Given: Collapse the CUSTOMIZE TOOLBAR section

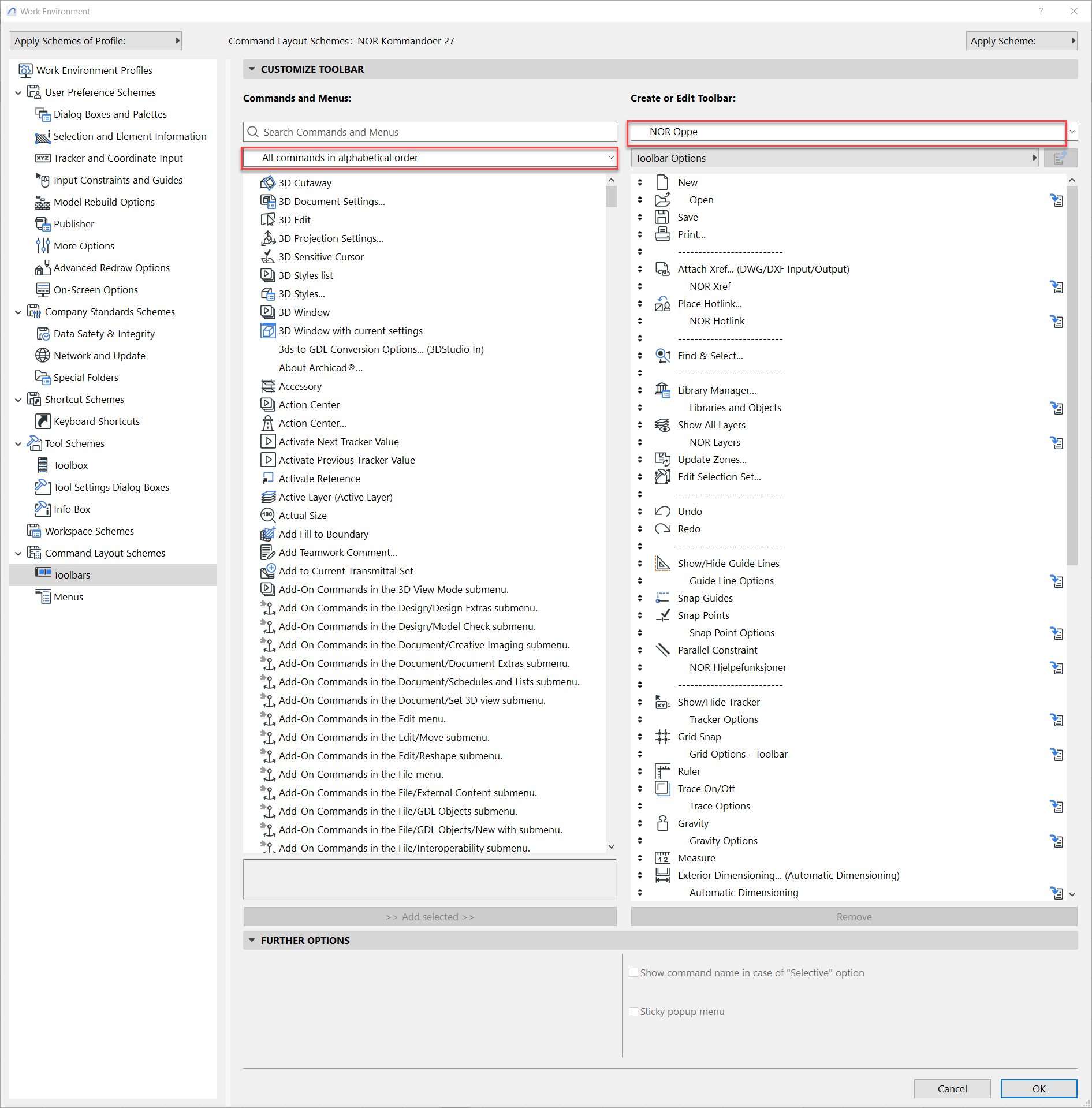Looking at the screenshot, I should point(252,69).
